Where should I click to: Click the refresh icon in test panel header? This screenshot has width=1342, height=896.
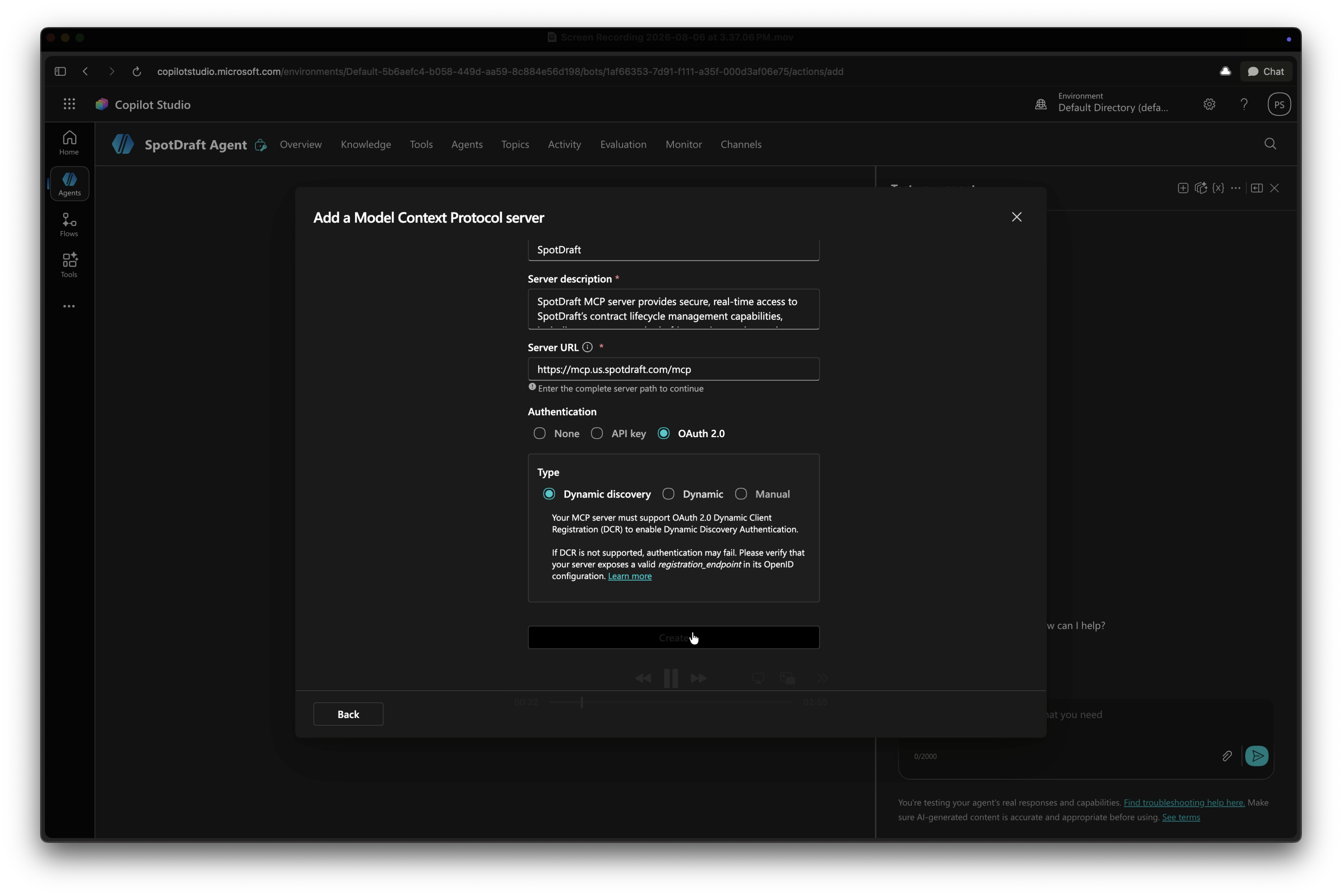click(1201, 188)
